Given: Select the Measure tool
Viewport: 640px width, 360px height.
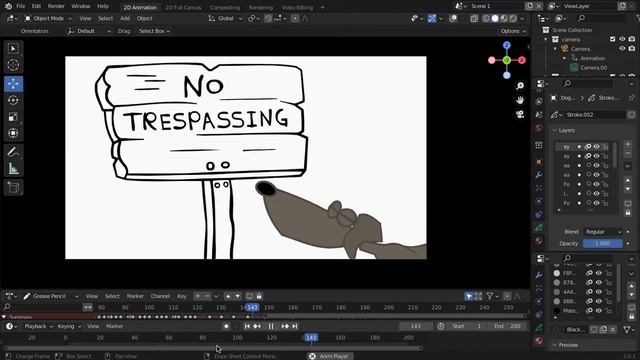Looking at the screenshot, I should [x=13, y=169].
